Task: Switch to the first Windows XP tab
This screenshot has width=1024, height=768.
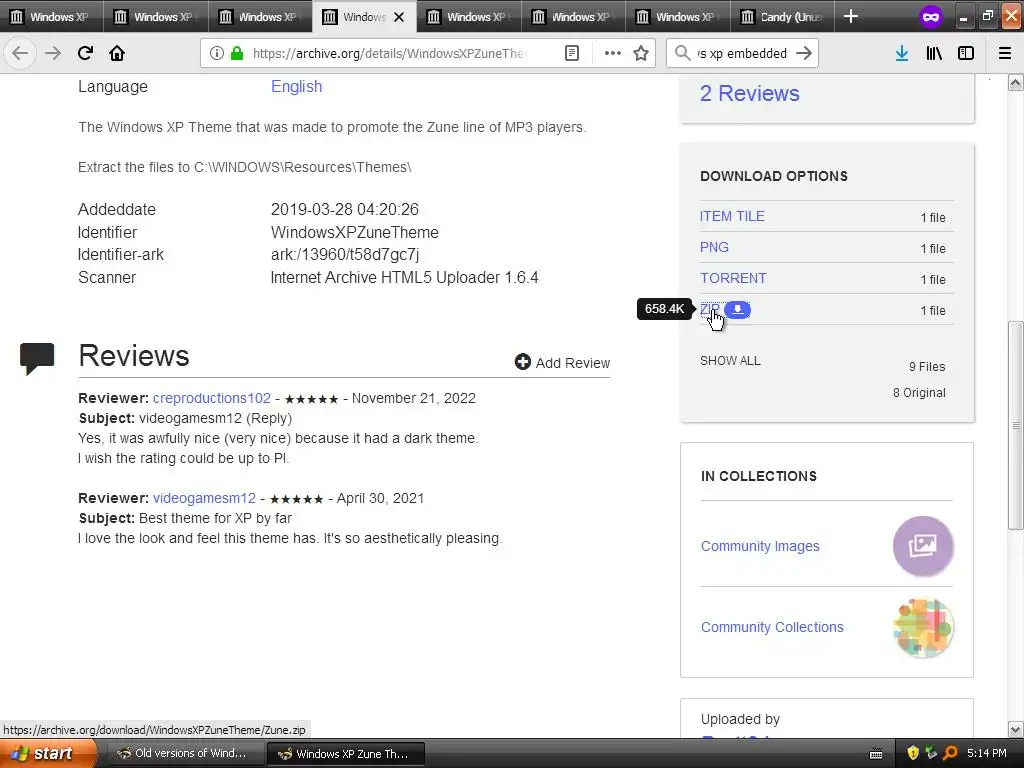Action: click(x=51, y=17)
